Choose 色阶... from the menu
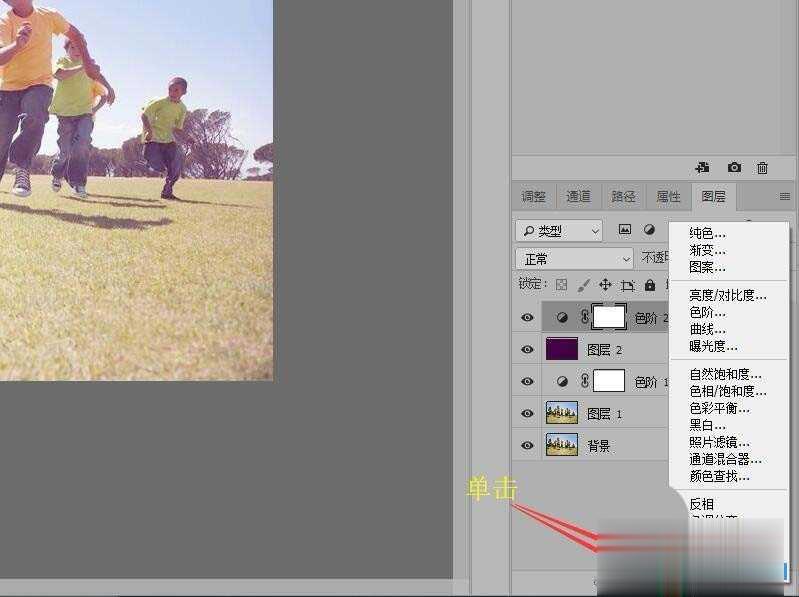This screenshot has height=597, width=799. pyautogui.click(x=707, y=312)
